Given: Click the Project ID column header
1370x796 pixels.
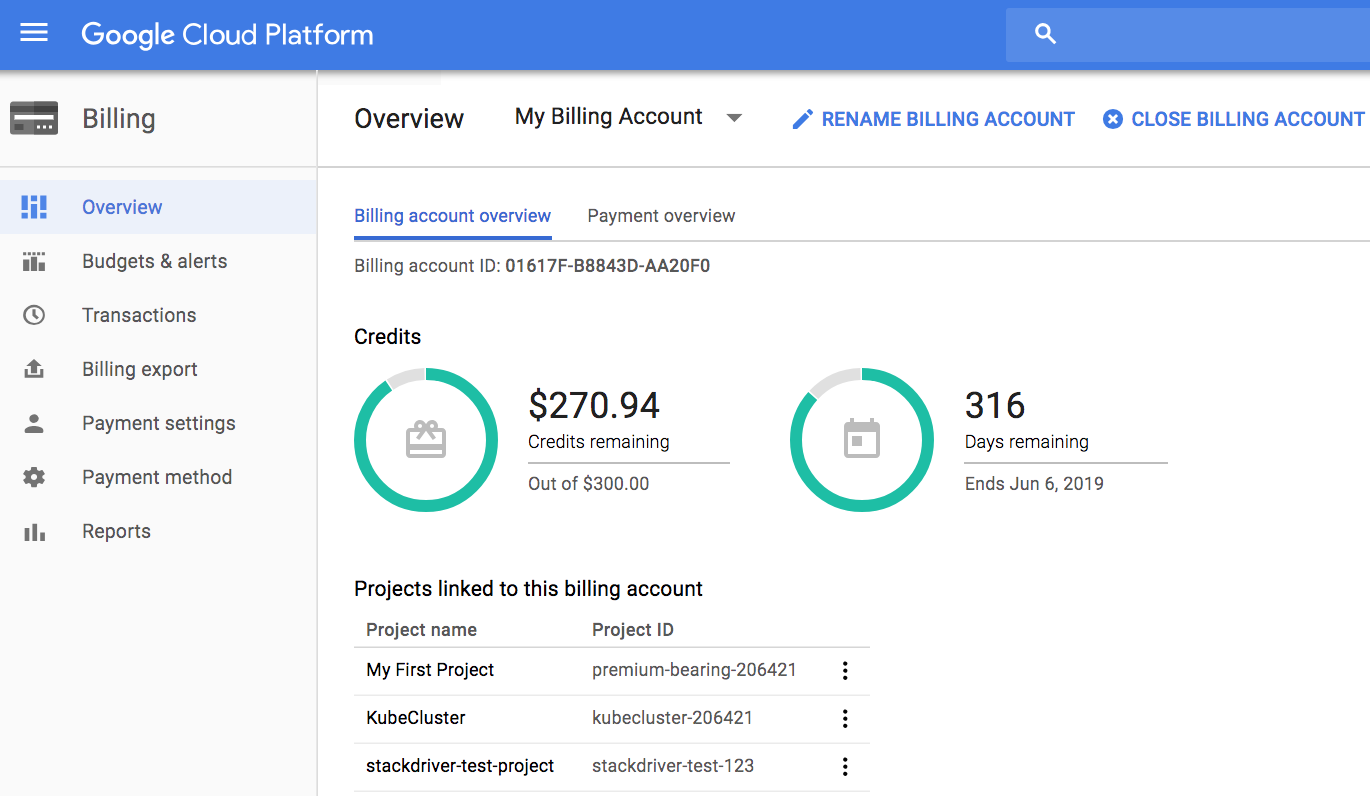Looking at the screenshot, I should click(x=633, y=630).
